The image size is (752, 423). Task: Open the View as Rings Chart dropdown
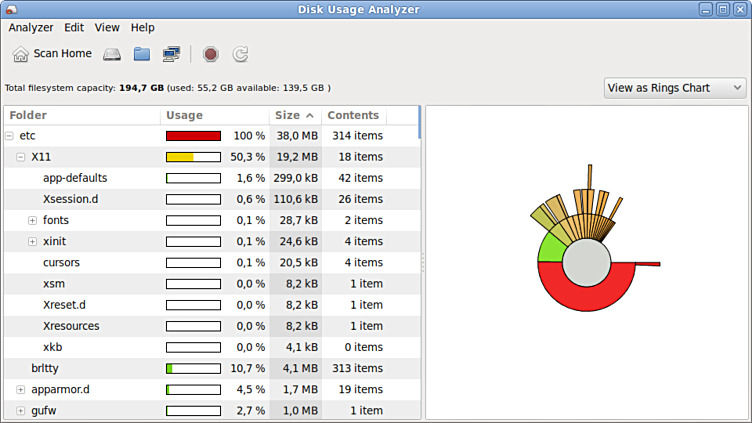(x=675, y=88)
